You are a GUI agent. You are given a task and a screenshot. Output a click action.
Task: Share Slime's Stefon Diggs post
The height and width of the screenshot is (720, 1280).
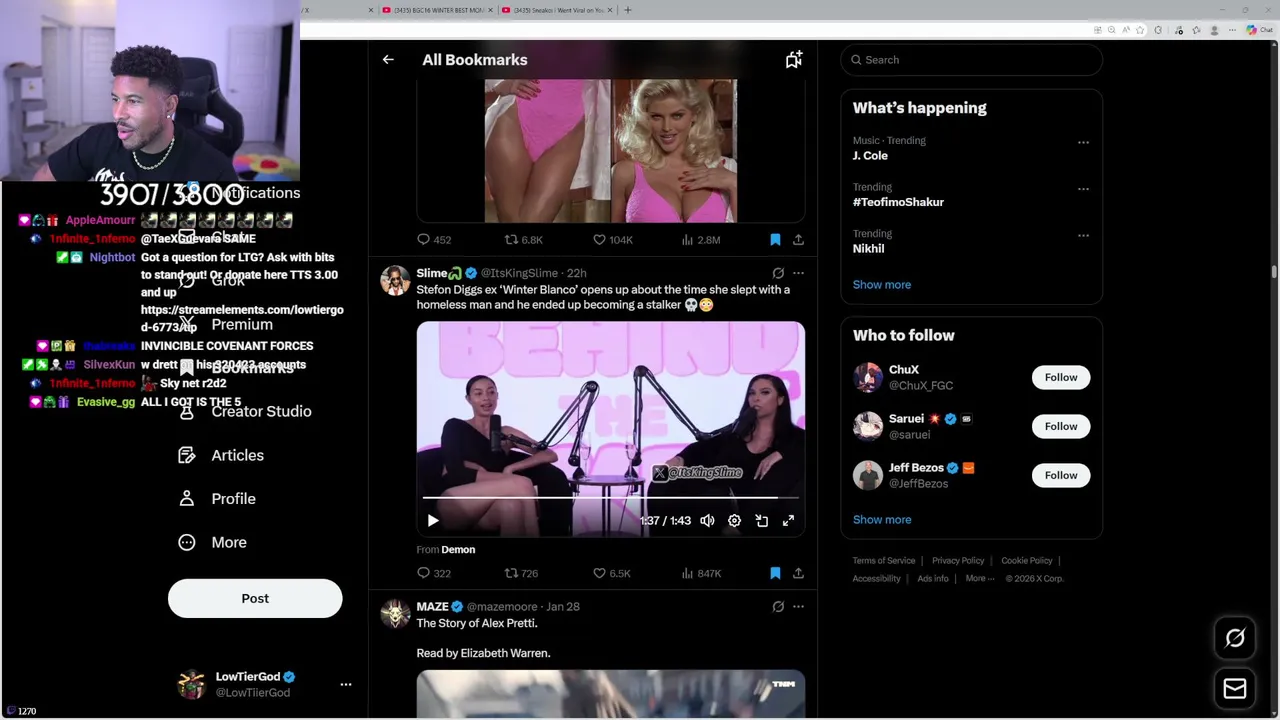point(798,573)
